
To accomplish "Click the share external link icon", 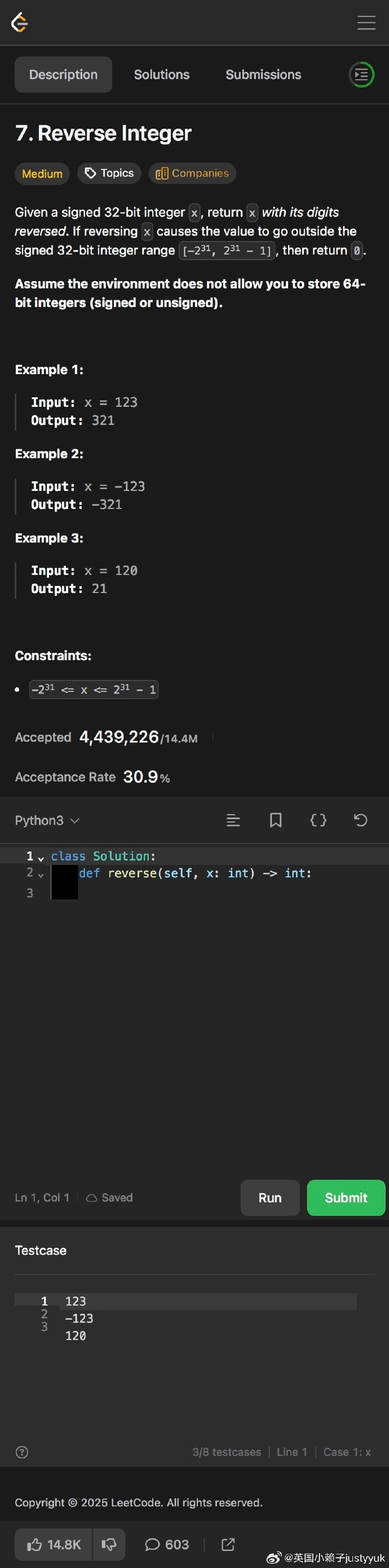I will tap(228, 1544).
